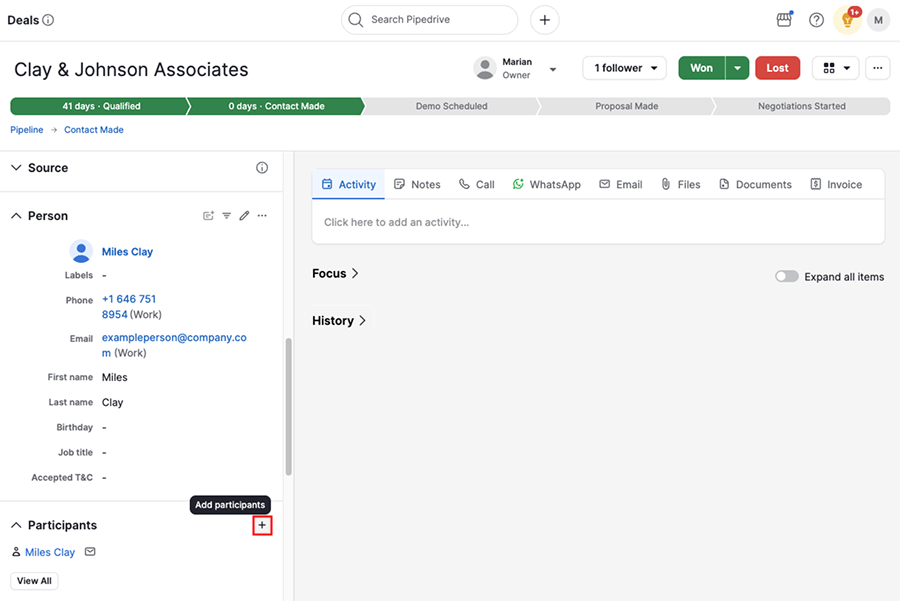Image resolution: width=900 pixels, height=601 pixels.
Task: Open the 1 follower dropdown
Action: click(x=624, y=68)
